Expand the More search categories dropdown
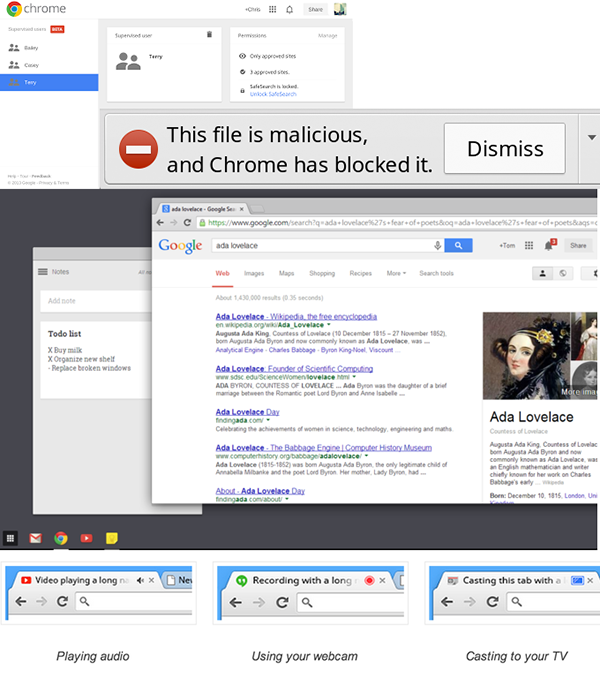 pos(396,273)
